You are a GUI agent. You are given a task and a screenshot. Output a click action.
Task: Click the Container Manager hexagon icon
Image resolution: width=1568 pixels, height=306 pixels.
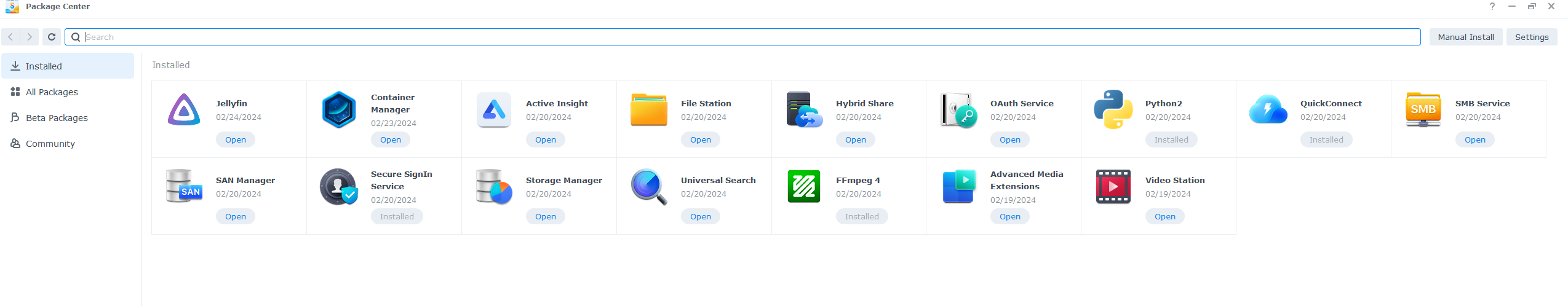click(338, 110)
